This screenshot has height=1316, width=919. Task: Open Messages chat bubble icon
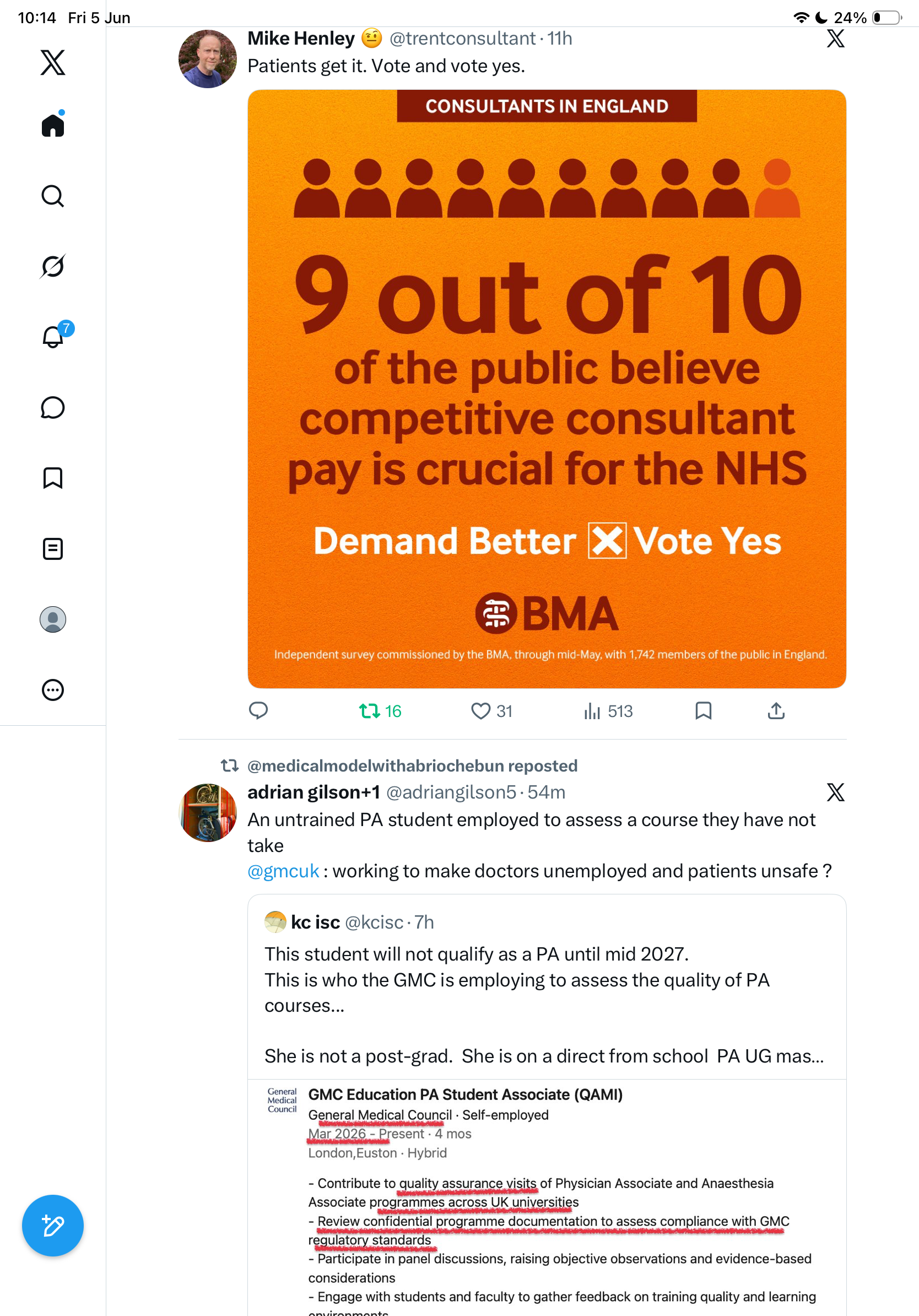point(53,407)
